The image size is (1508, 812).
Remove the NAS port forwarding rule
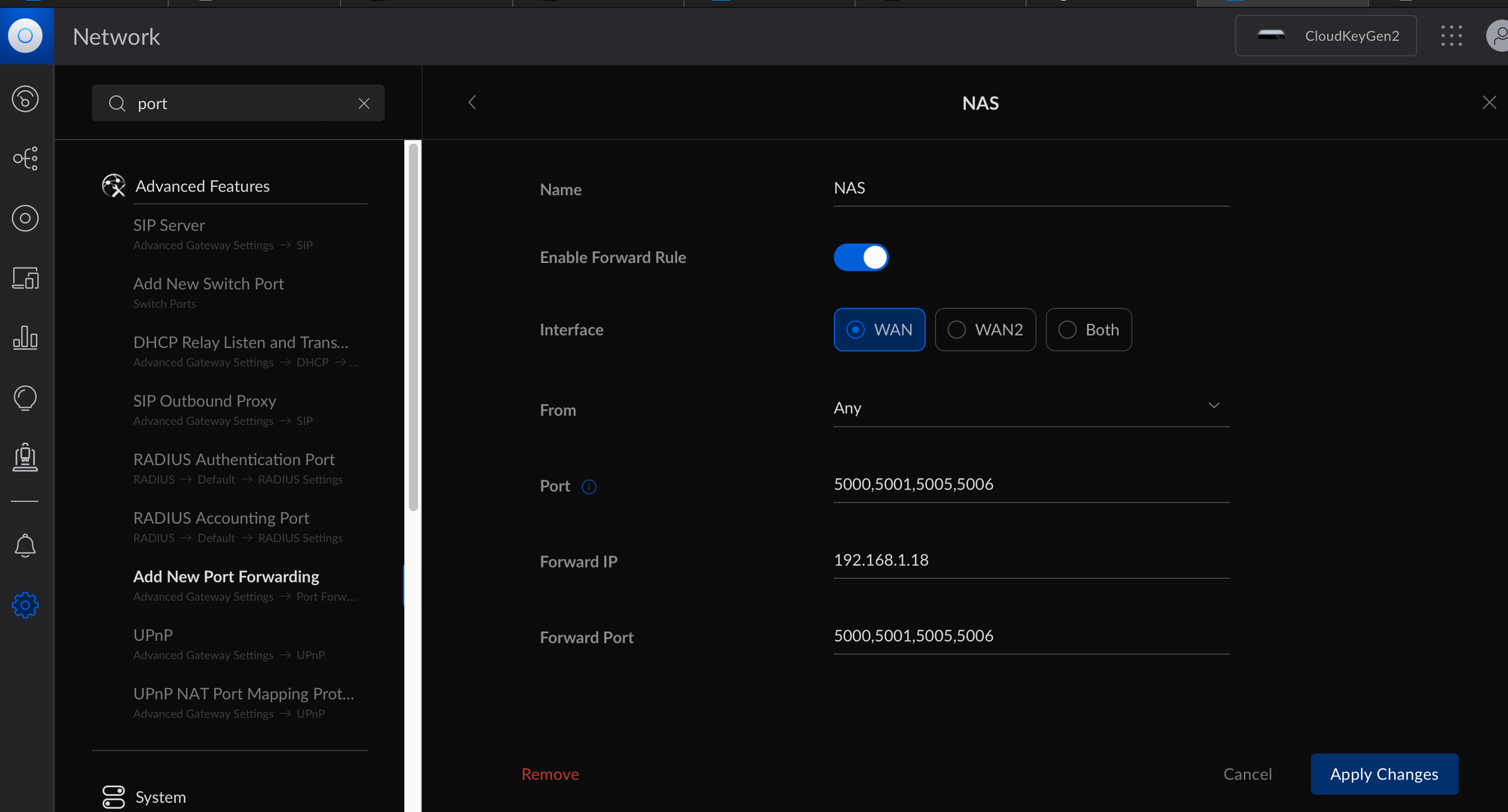click(x=550, y=774)
